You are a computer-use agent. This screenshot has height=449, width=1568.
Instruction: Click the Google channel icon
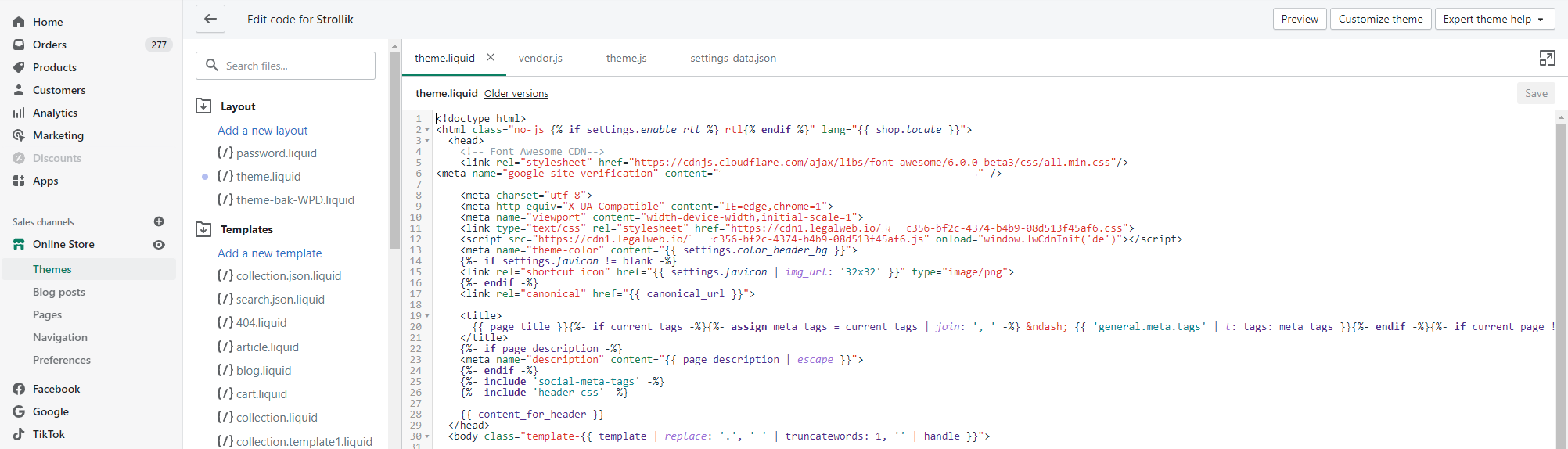tap(19, 411)
